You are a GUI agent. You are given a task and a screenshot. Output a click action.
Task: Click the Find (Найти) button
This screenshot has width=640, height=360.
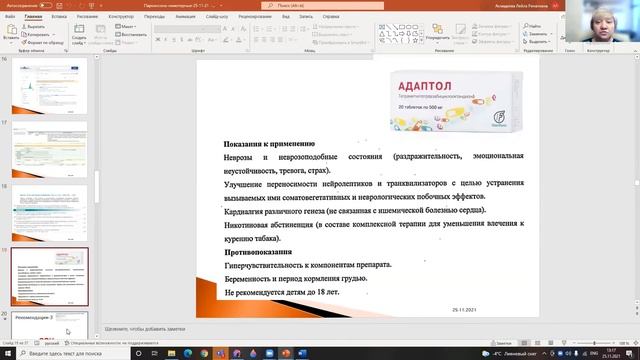pos(532,26)
